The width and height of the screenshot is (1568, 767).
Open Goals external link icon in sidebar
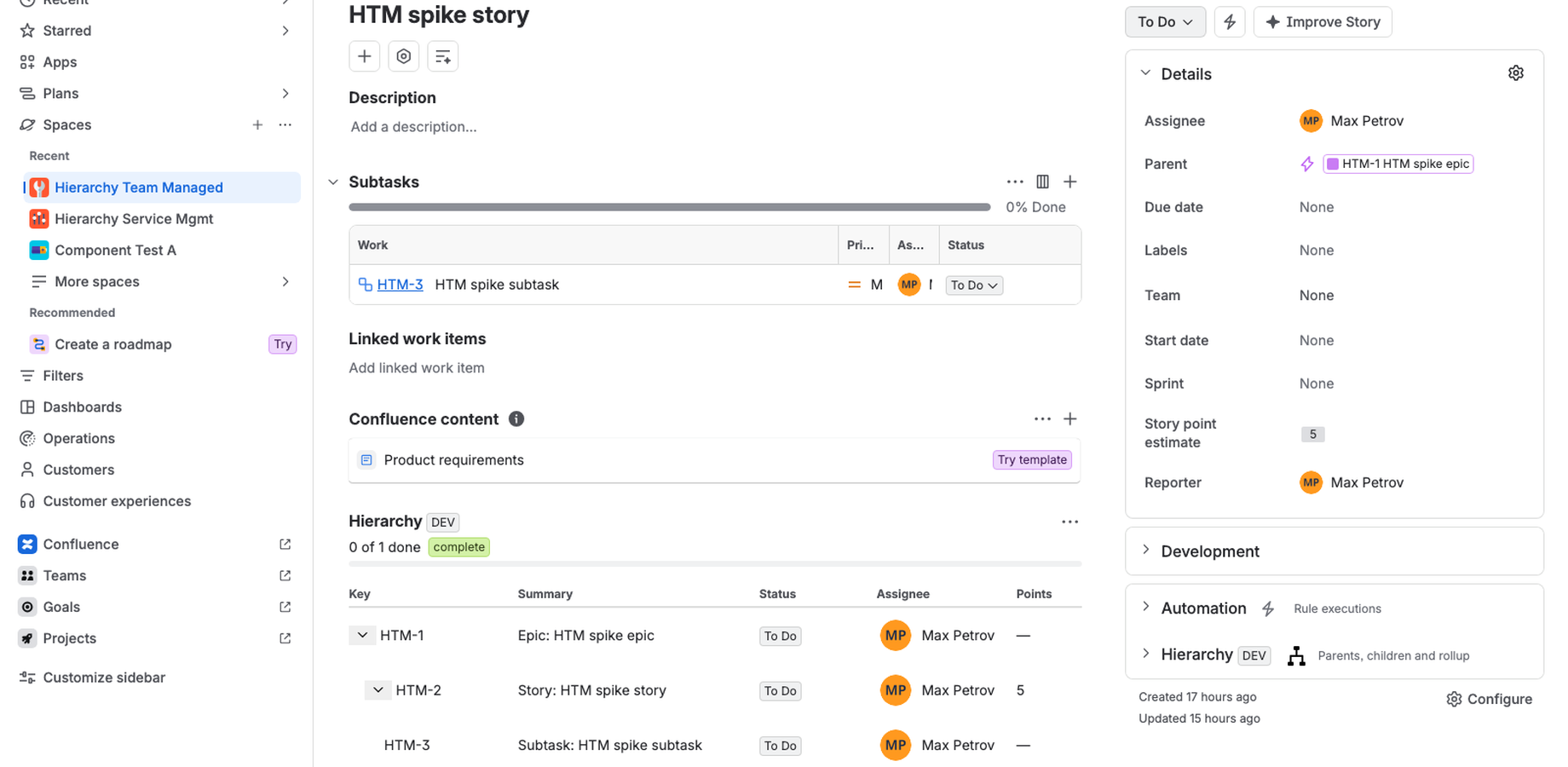click(285, 607)
